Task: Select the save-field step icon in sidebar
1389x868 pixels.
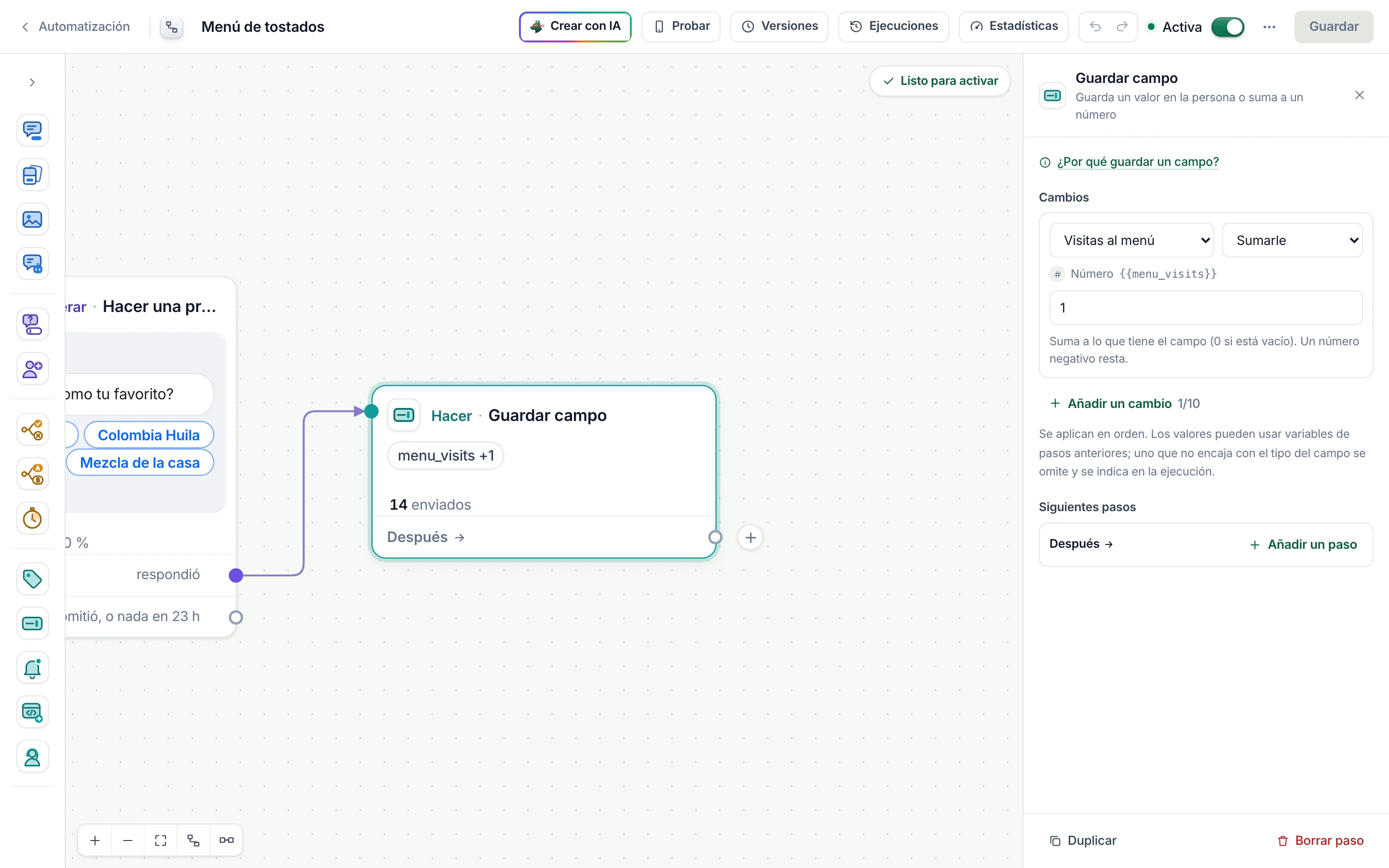Action: point(32,624)
